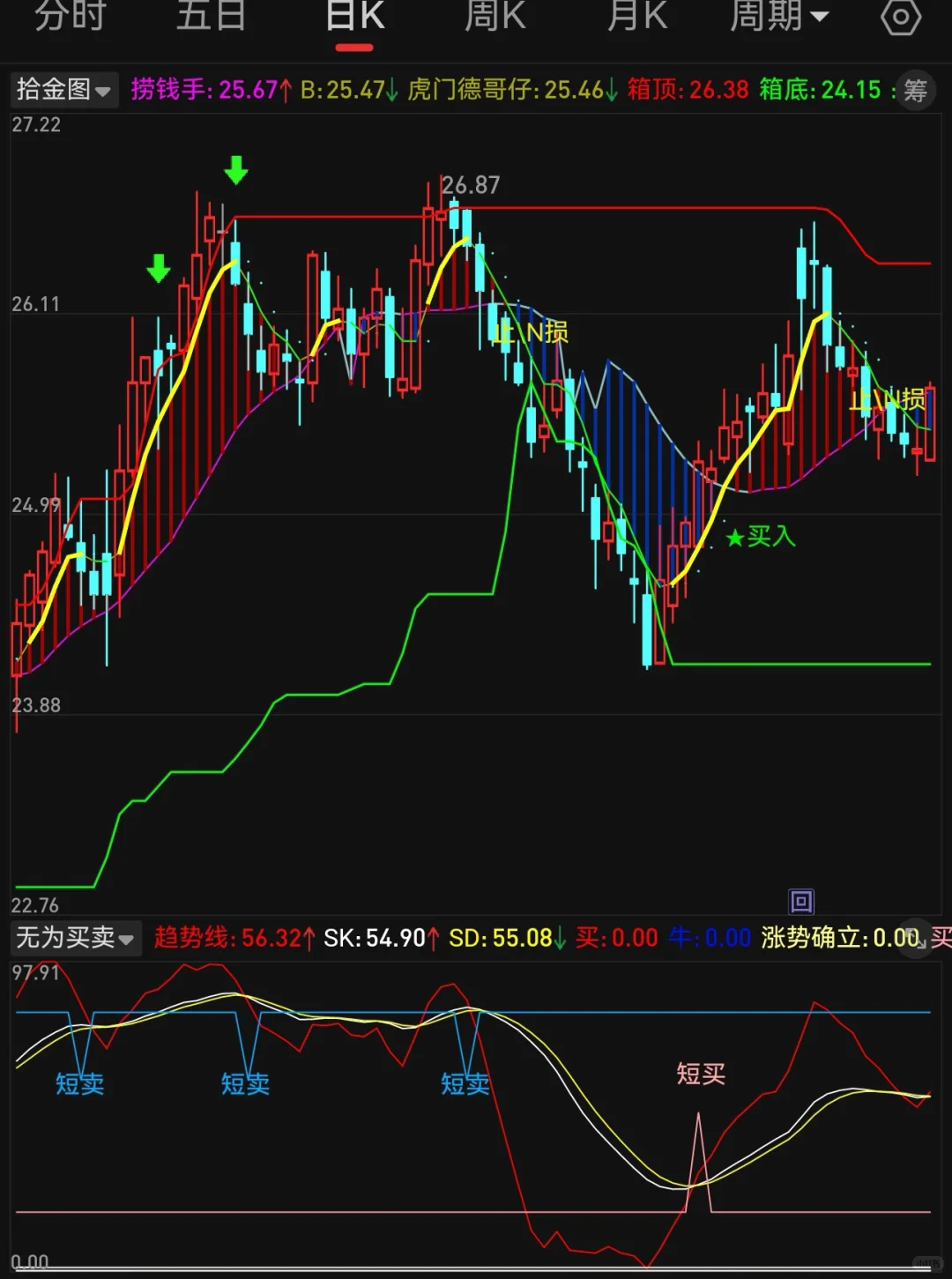Click the 短买 signal label in lower panel
Viewport: 952px width, 1279px height.
point(699,1072)
